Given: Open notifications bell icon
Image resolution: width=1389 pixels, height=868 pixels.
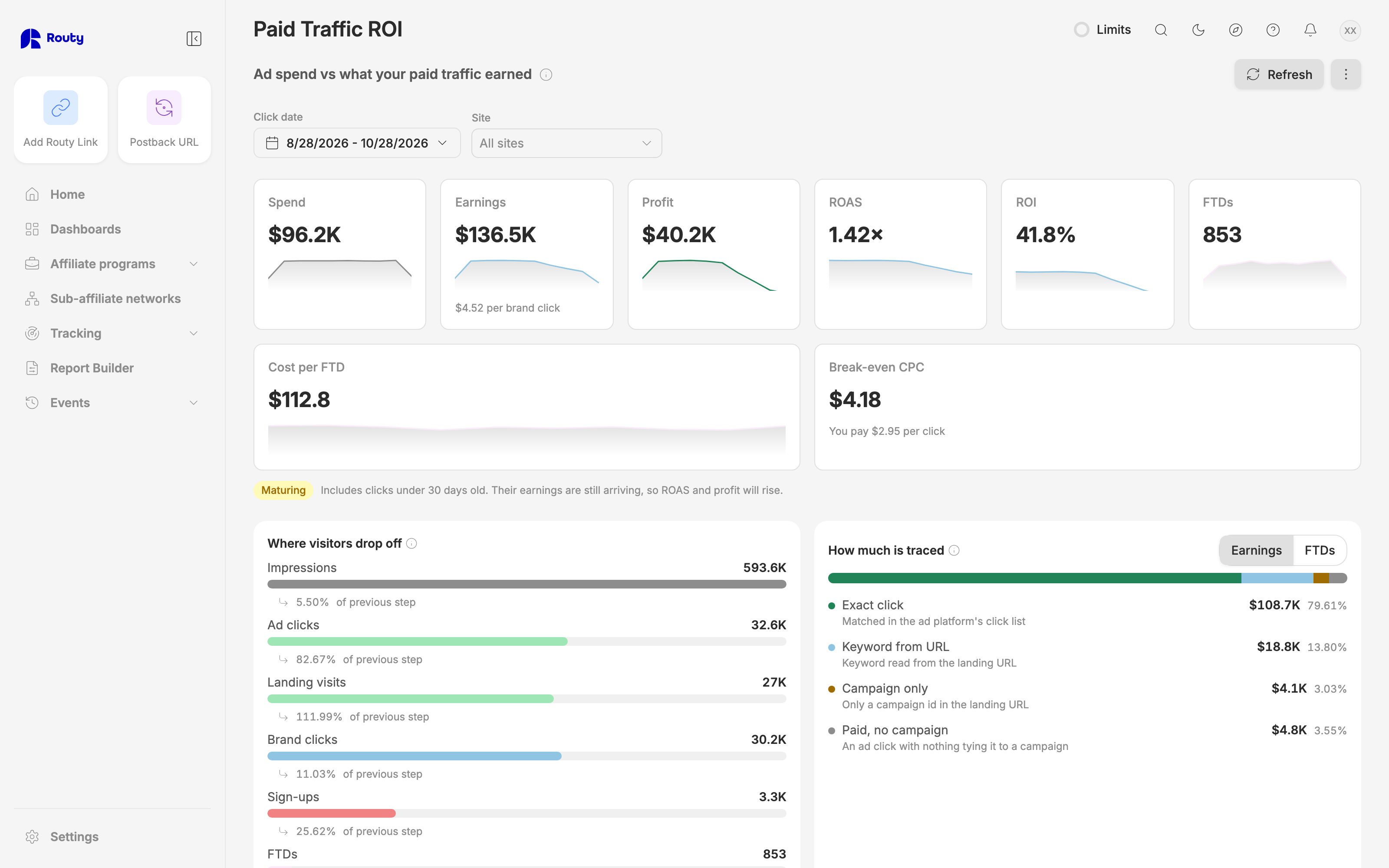Looking at the screenshot, I should click(1310, 30).
